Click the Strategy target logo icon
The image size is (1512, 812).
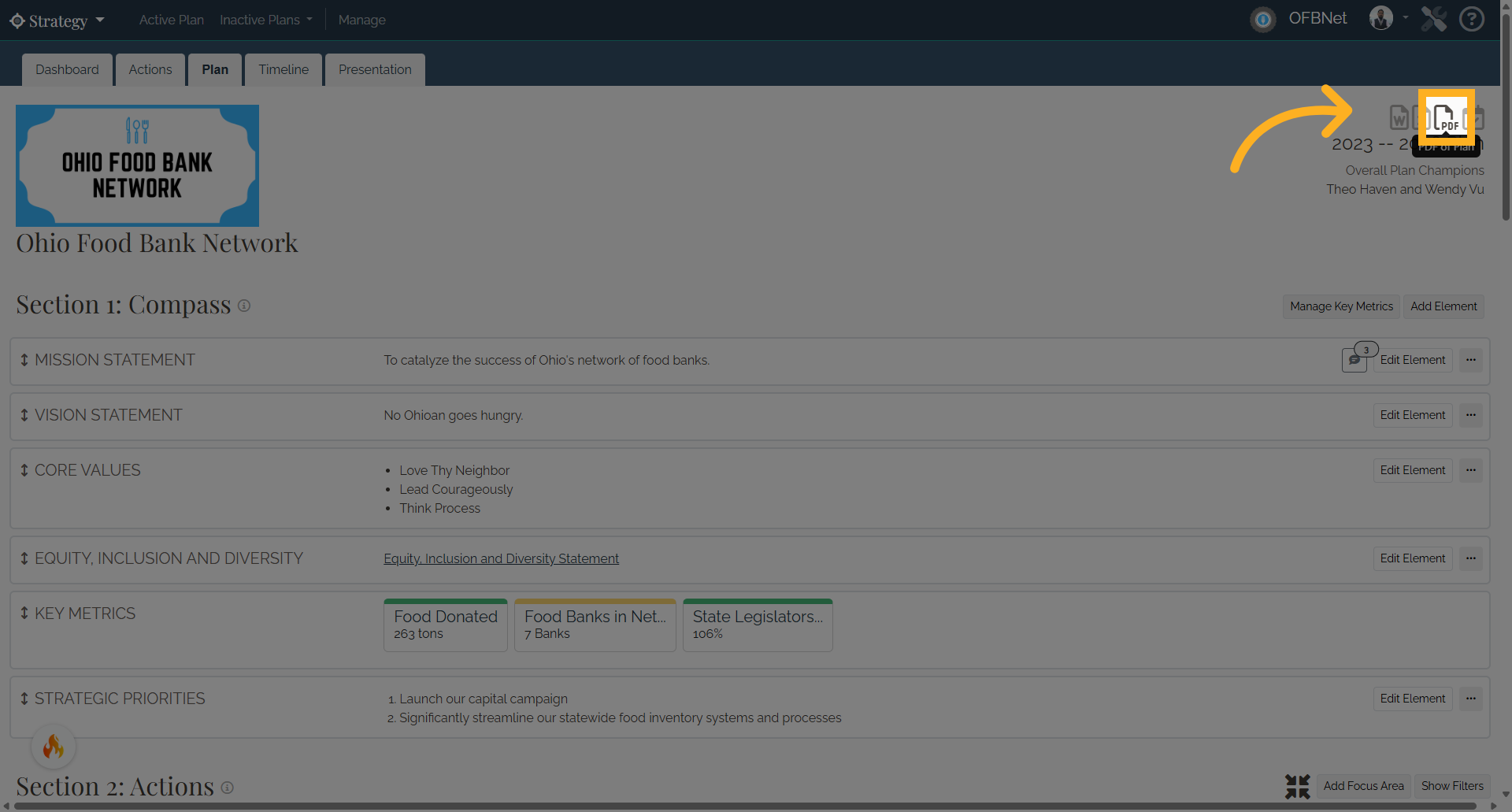[17, 20]
